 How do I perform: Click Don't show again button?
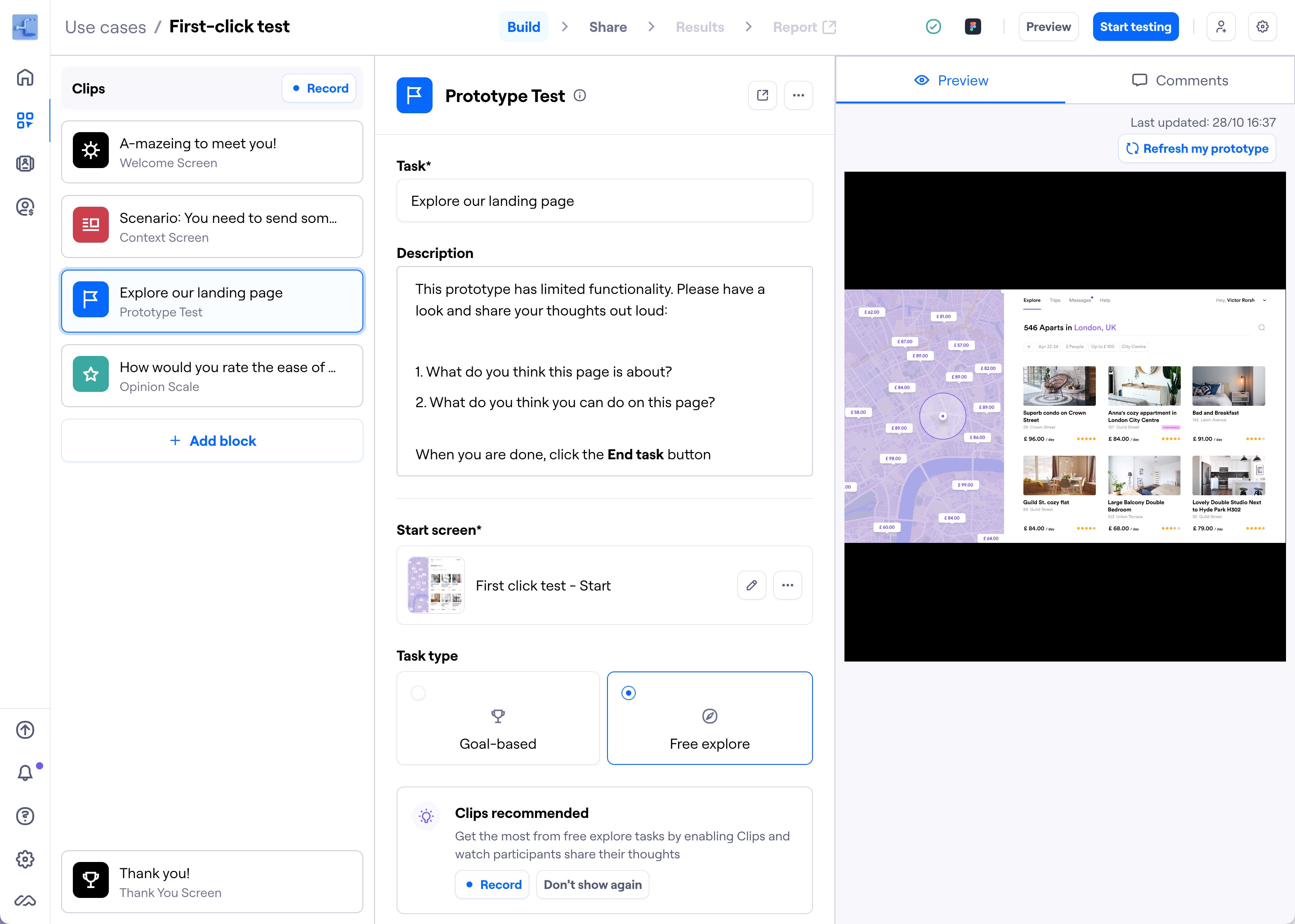pos(592,885)
